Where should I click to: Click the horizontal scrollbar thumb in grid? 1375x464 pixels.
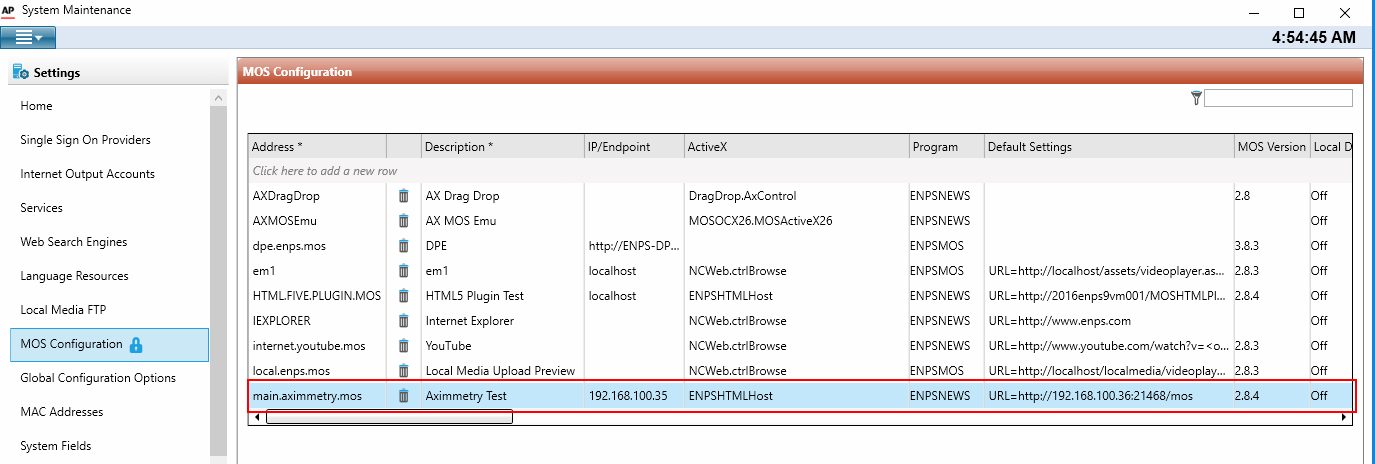coord(388,417)
